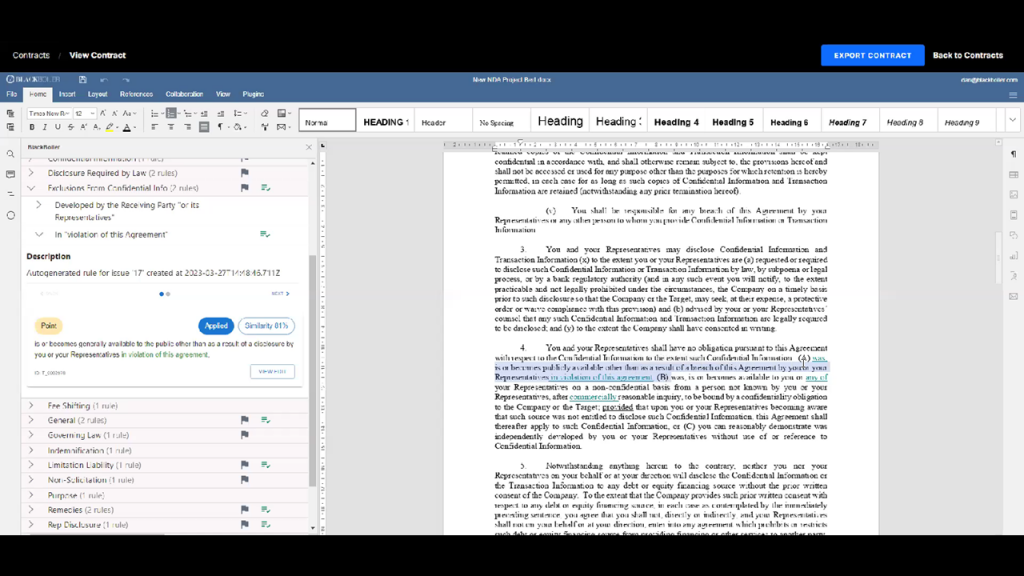The height and width of the screenshot is (576, 1024).
Task: Click flag icon on Non-Solicitation row
Action: [x=245, y=480]
